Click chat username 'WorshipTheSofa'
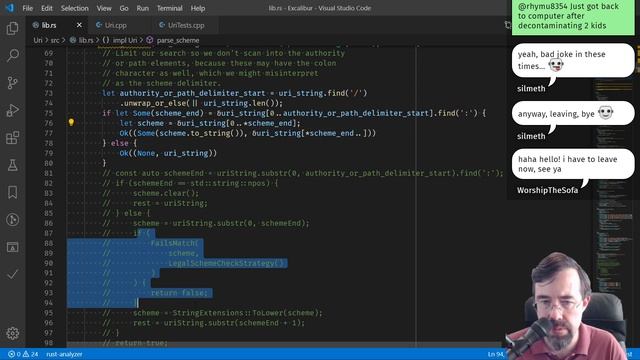Image resolution: width=640 pixels, height=360 pixels. coord(547,190)
